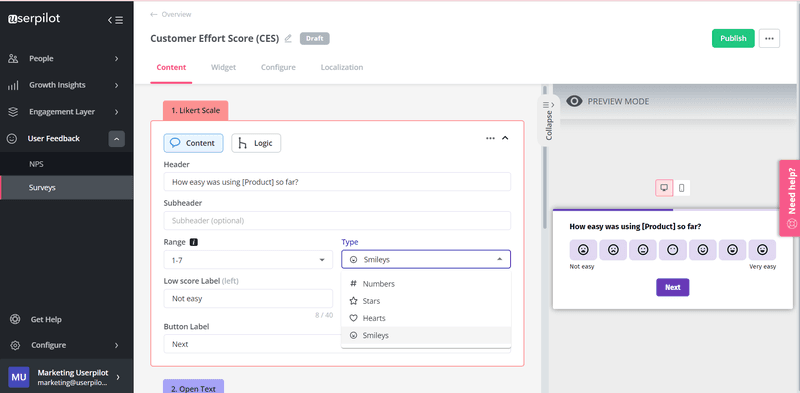Click the fourth smiley in preview
The image size is (800, 393).
(x=672, y=250)
